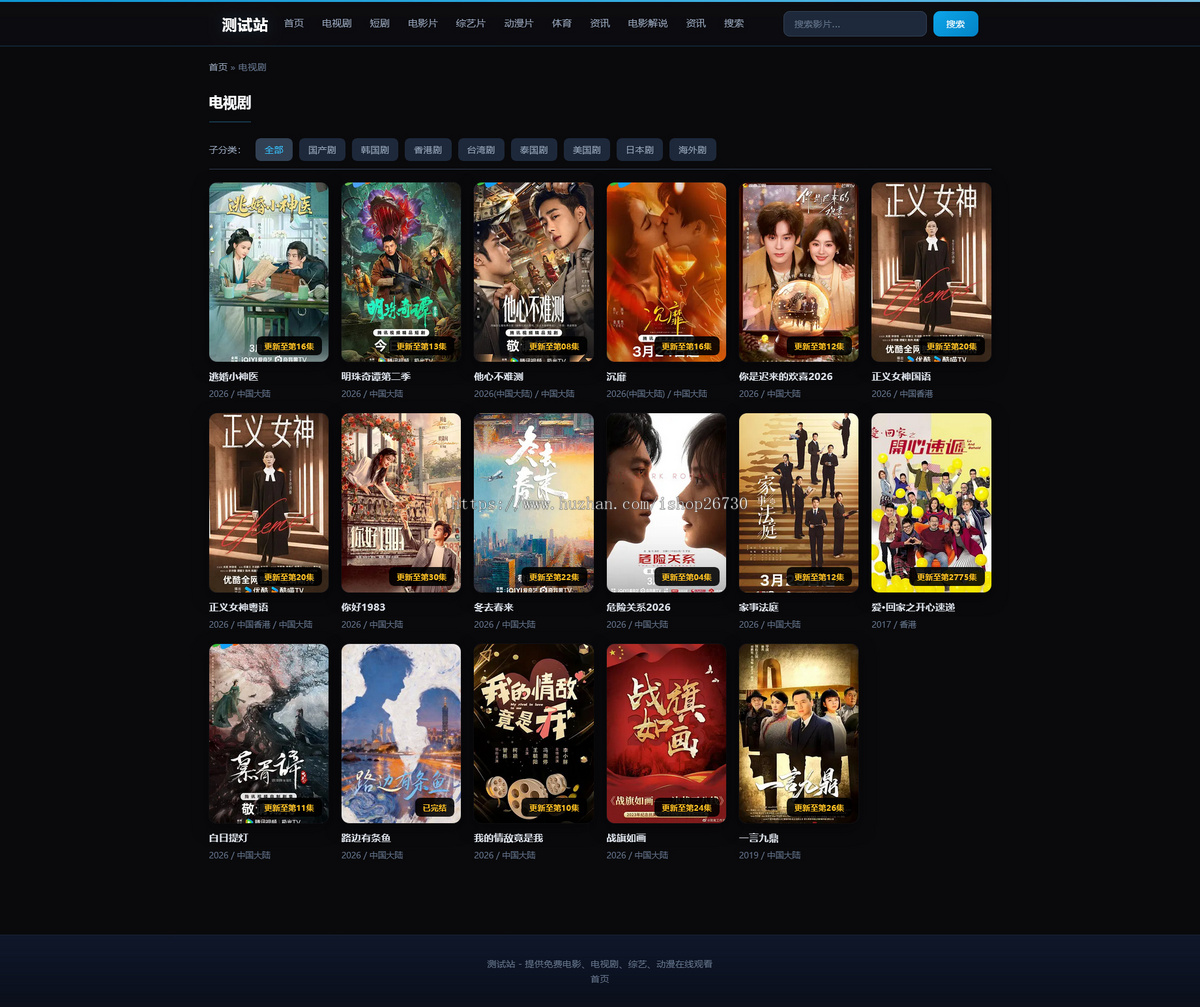The image size is (1200, 1007).
Task: Go to the 体育 section
Action: (562, 23)
